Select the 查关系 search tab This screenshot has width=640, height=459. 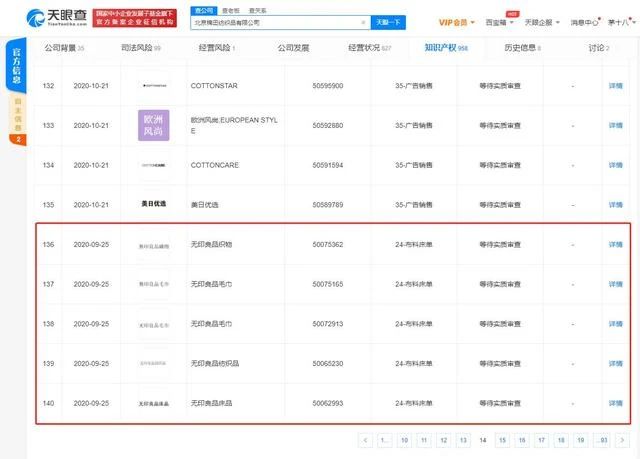(257, 11)
